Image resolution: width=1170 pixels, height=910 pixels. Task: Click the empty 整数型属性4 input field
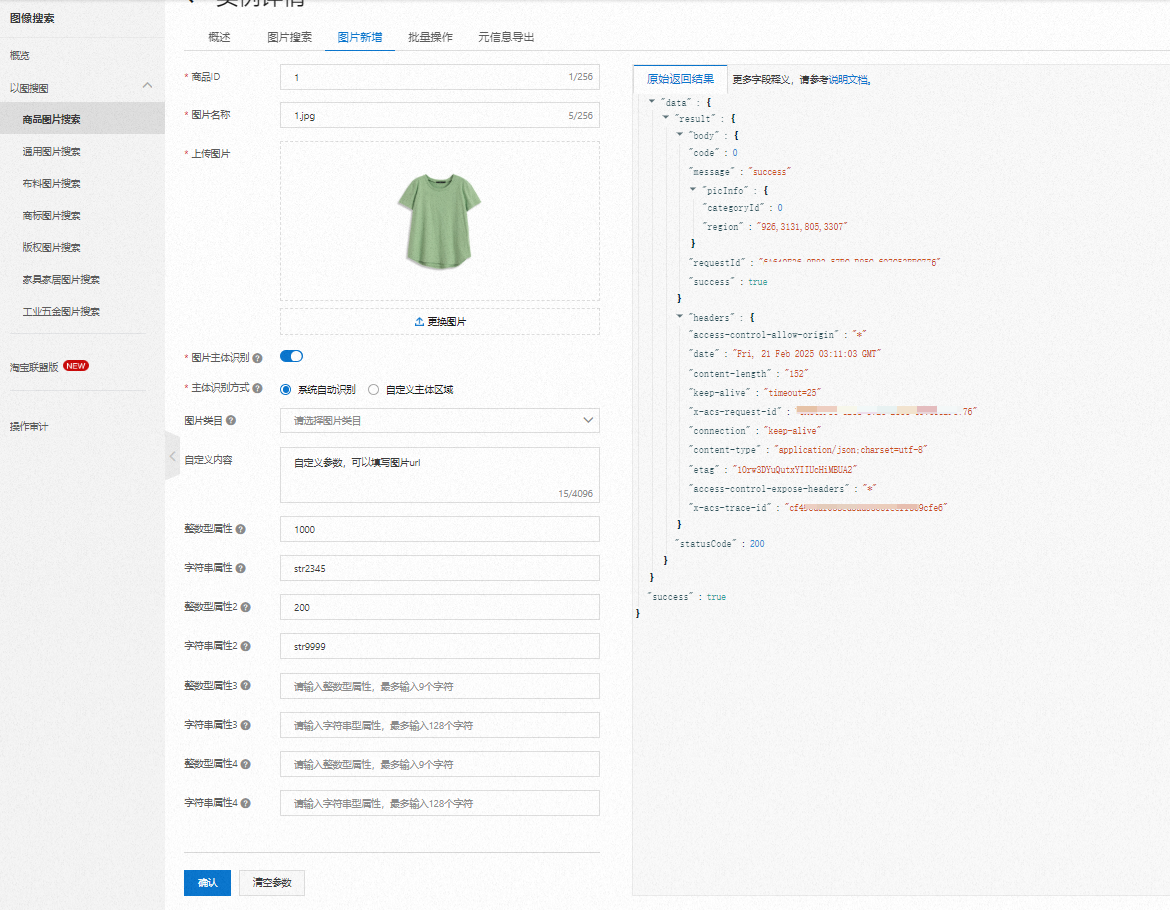tap(439, 764)
